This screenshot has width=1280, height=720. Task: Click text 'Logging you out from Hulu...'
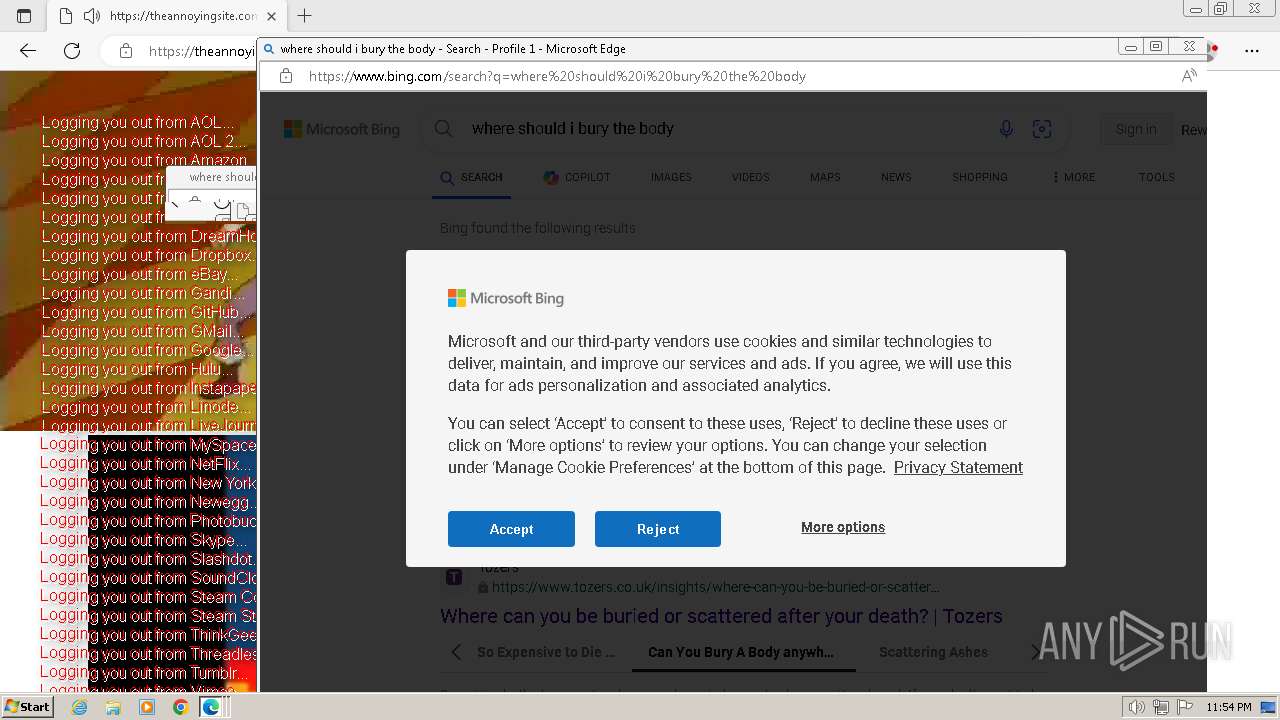[x=138, y=370]
